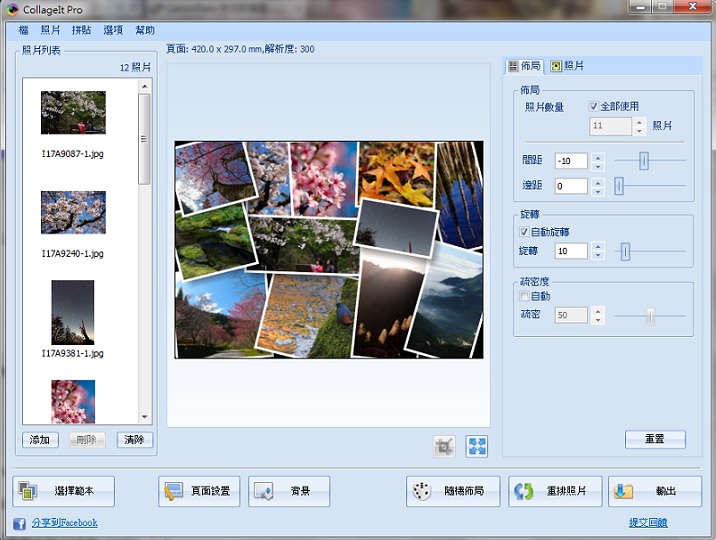
Task: Open 頁面設置 page setup
Action: pyautogui.click(x=199, y=491)
